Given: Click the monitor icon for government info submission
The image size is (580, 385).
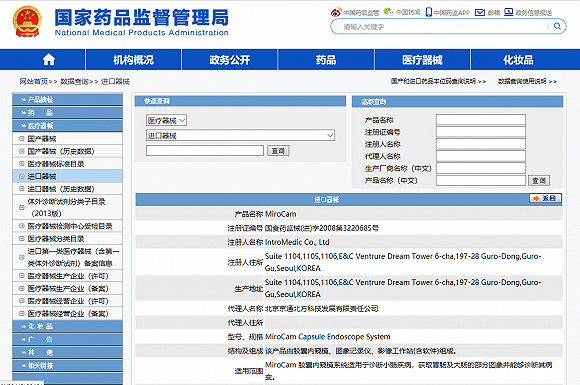Looking at the screenshot, I should coord(509,12).
